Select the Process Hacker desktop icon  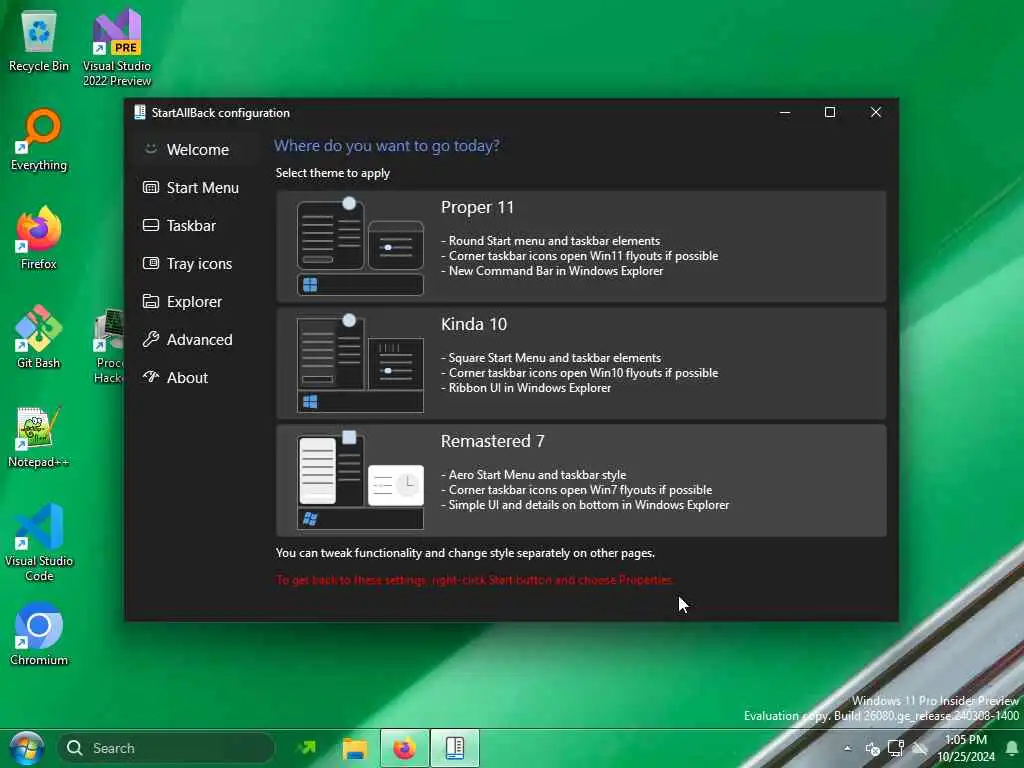click(x=108, y=346)
